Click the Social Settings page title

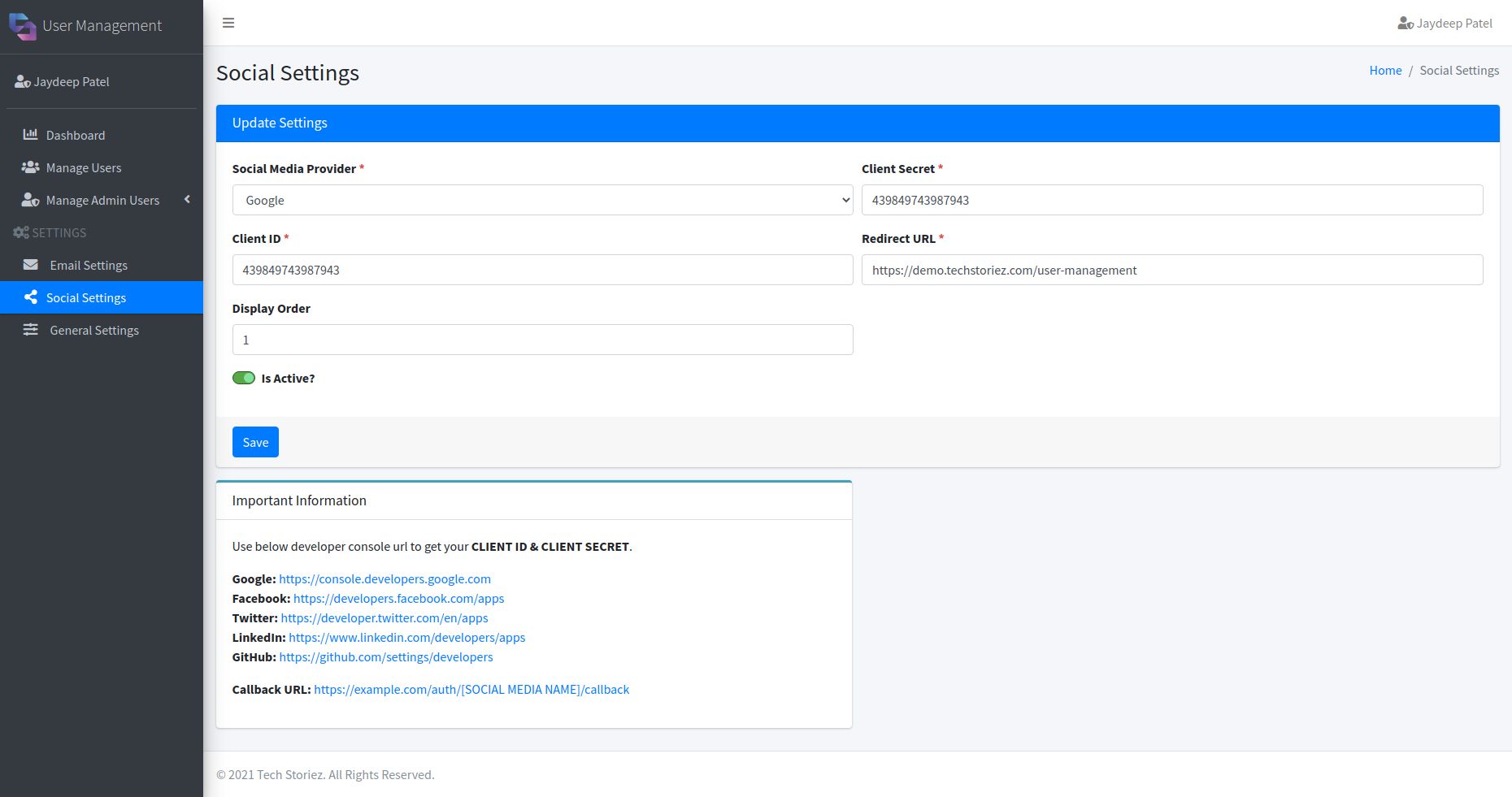coord(288,73)
